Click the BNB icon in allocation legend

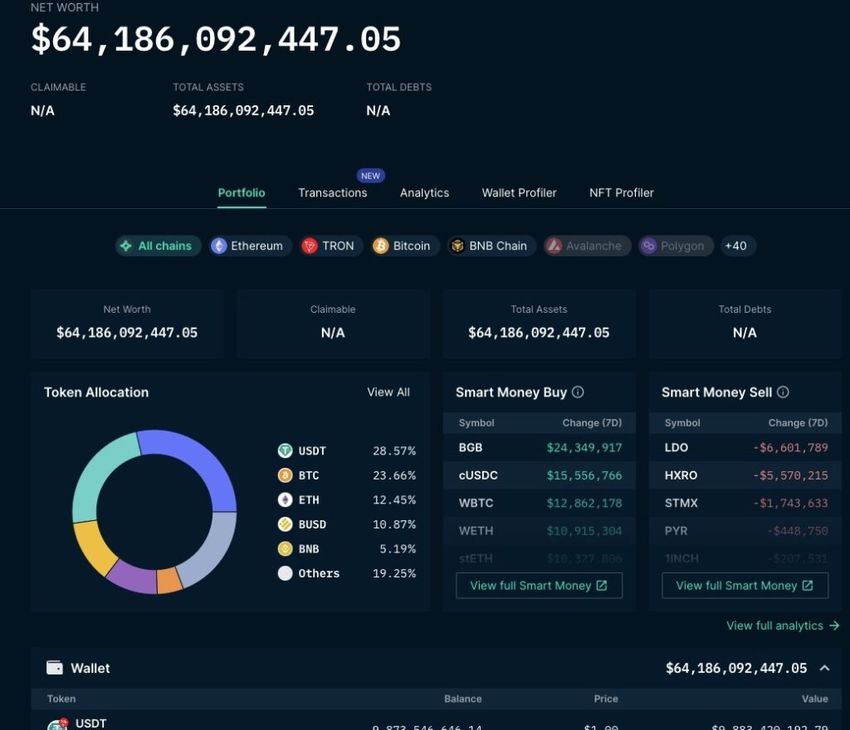pyautogui.click(x=285, y=549)
